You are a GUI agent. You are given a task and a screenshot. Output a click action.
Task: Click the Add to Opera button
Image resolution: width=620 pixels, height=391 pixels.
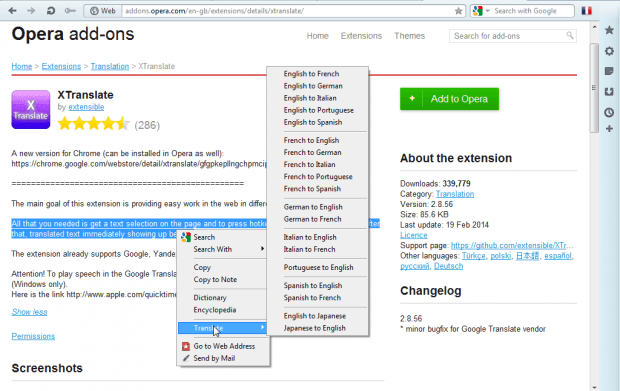pyautogui.click(x=449, y=99)
